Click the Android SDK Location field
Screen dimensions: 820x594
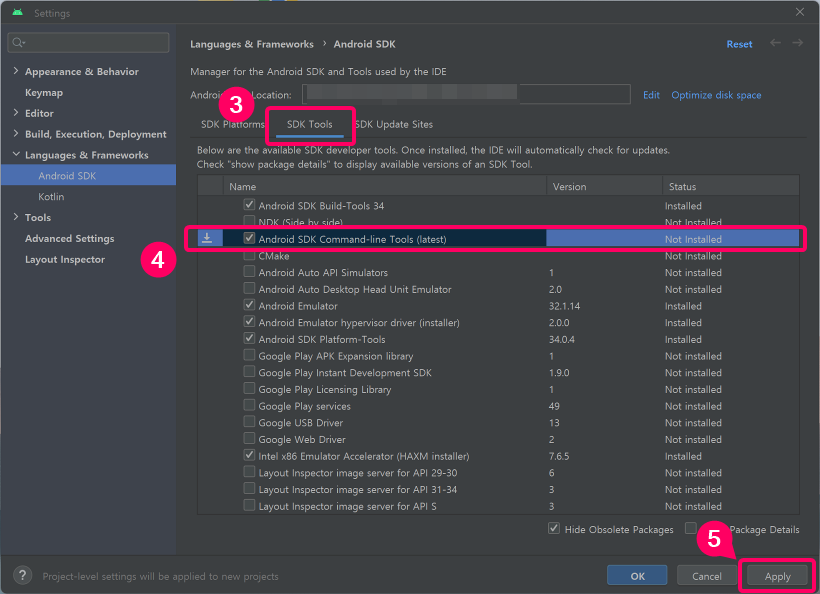click(466, 95)
